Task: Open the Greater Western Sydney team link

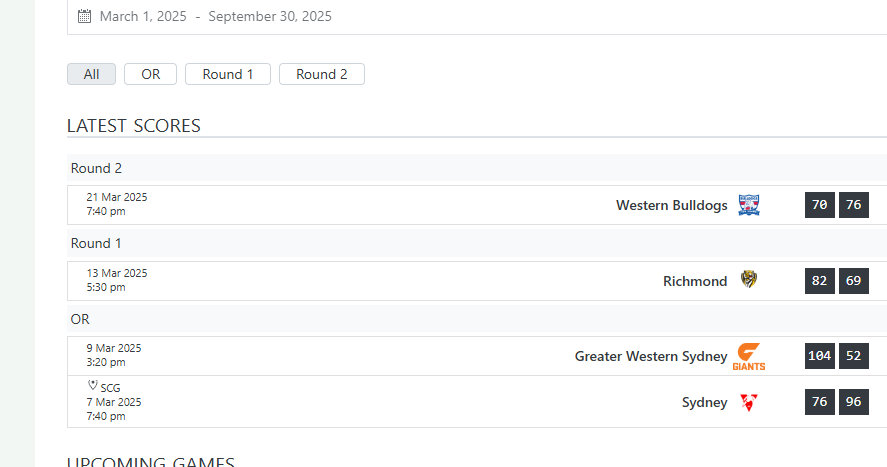Action: [651, 356]
